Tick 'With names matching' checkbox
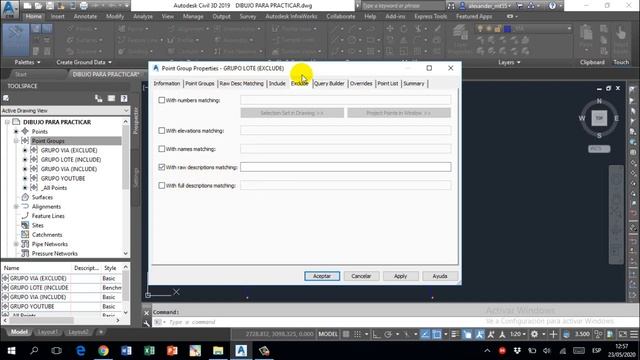The image size is (640, 360). click(x=162, y=149)
